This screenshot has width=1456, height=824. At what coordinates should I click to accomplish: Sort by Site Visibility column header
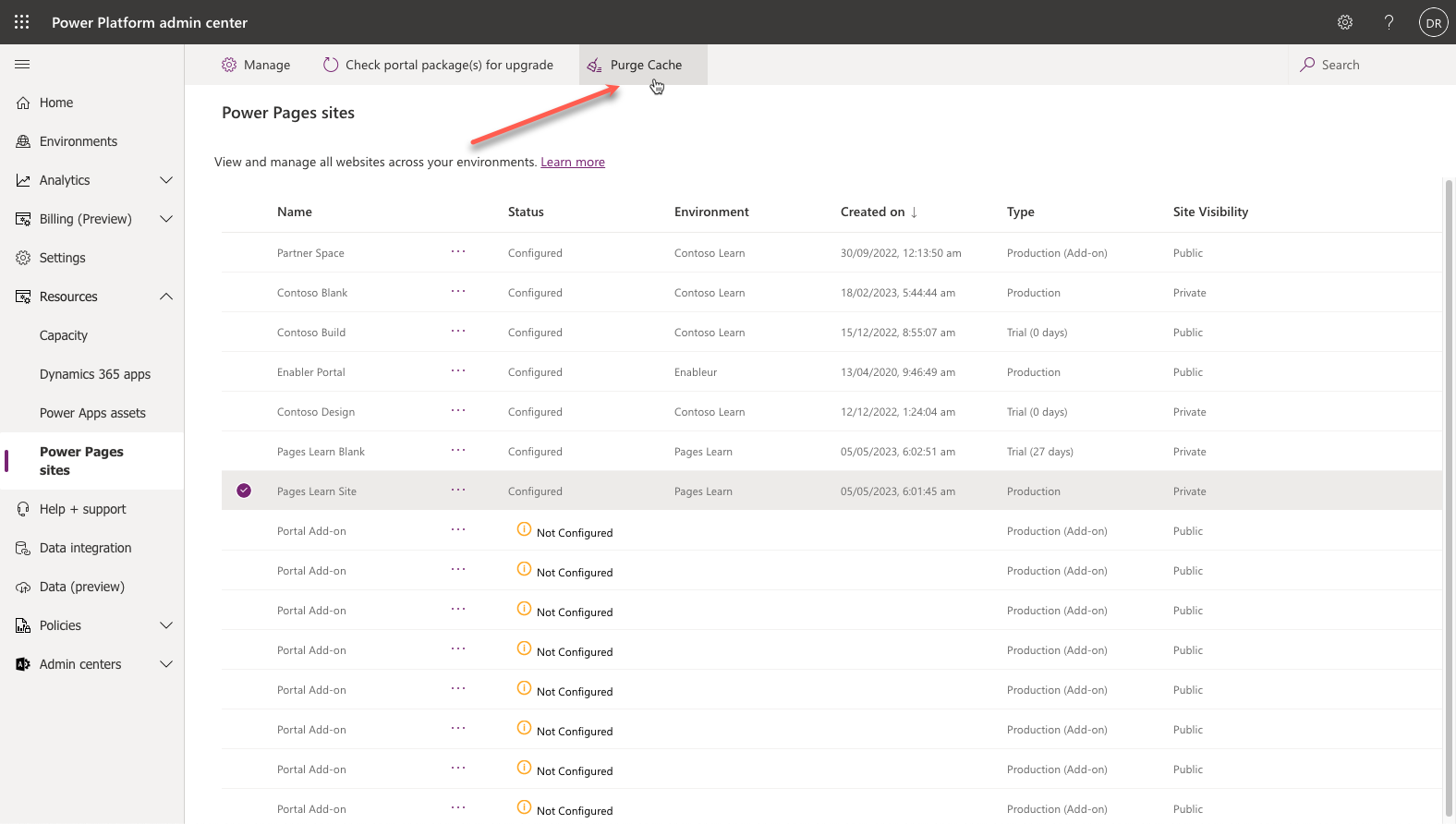coord(1210,212)
